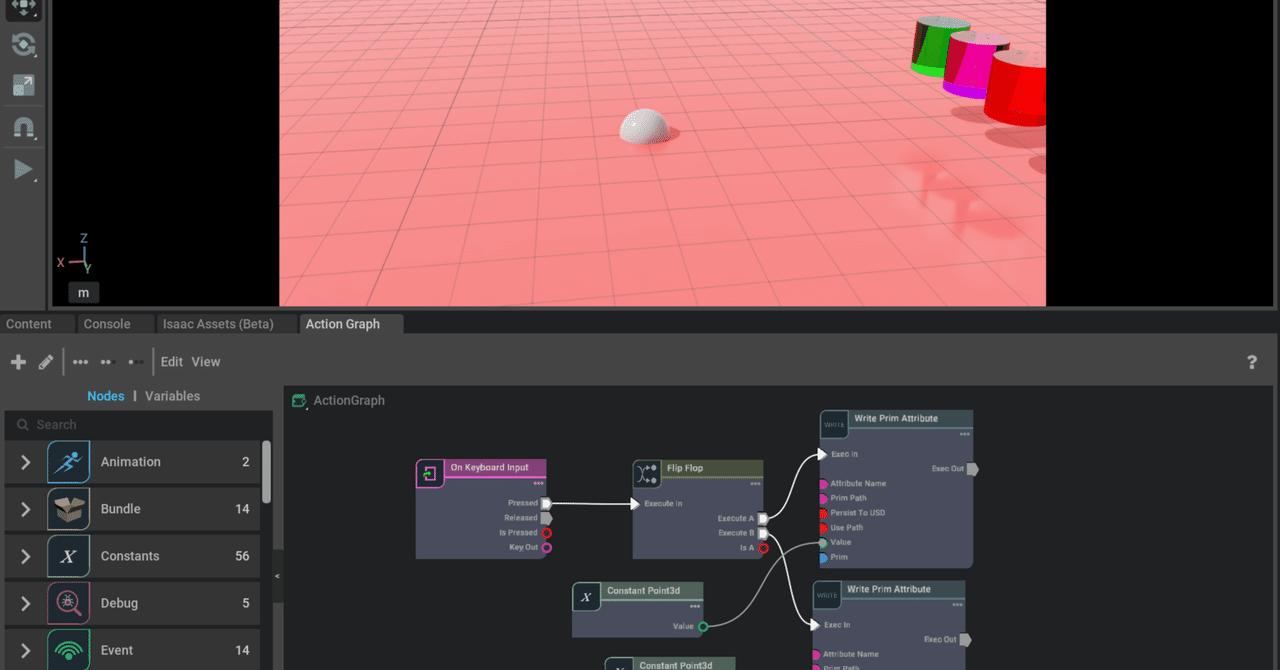Open graph editing with the pencil icon

pyautogui.click(x=45, y=361)
